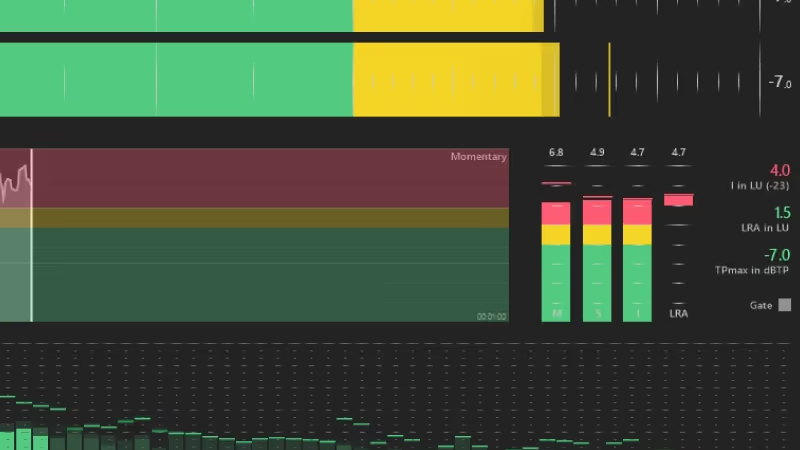Click the 4.9 value above S meter
800x450 pixels.
(x=597, y=152)
